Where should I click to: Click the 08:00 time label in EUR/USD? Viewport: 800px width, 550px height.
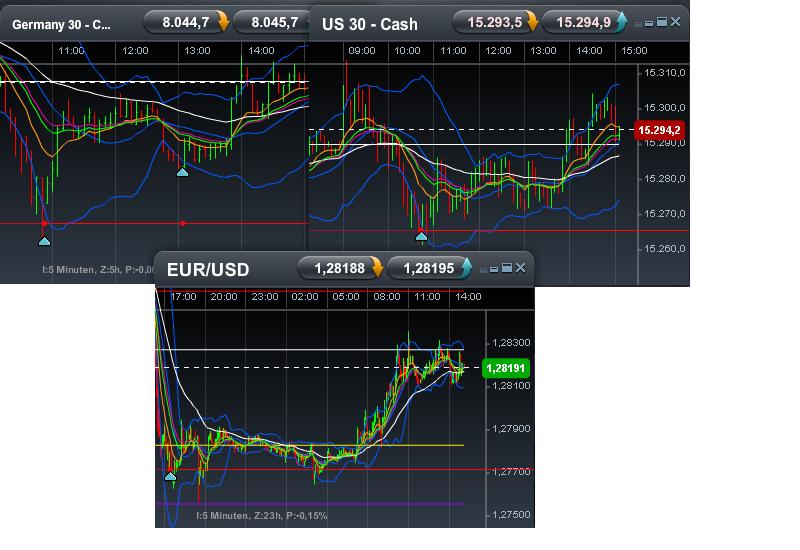(x=387, y=296)
